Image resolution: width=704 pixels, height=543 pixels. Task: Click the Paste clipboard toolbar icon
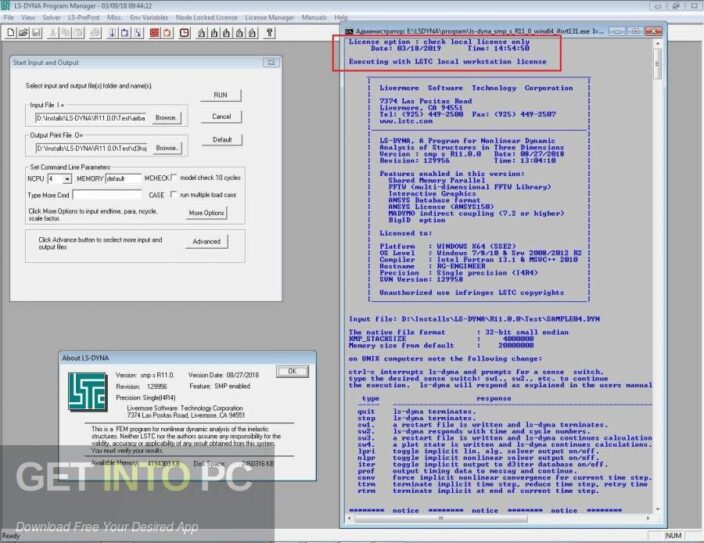pos(78,32)
